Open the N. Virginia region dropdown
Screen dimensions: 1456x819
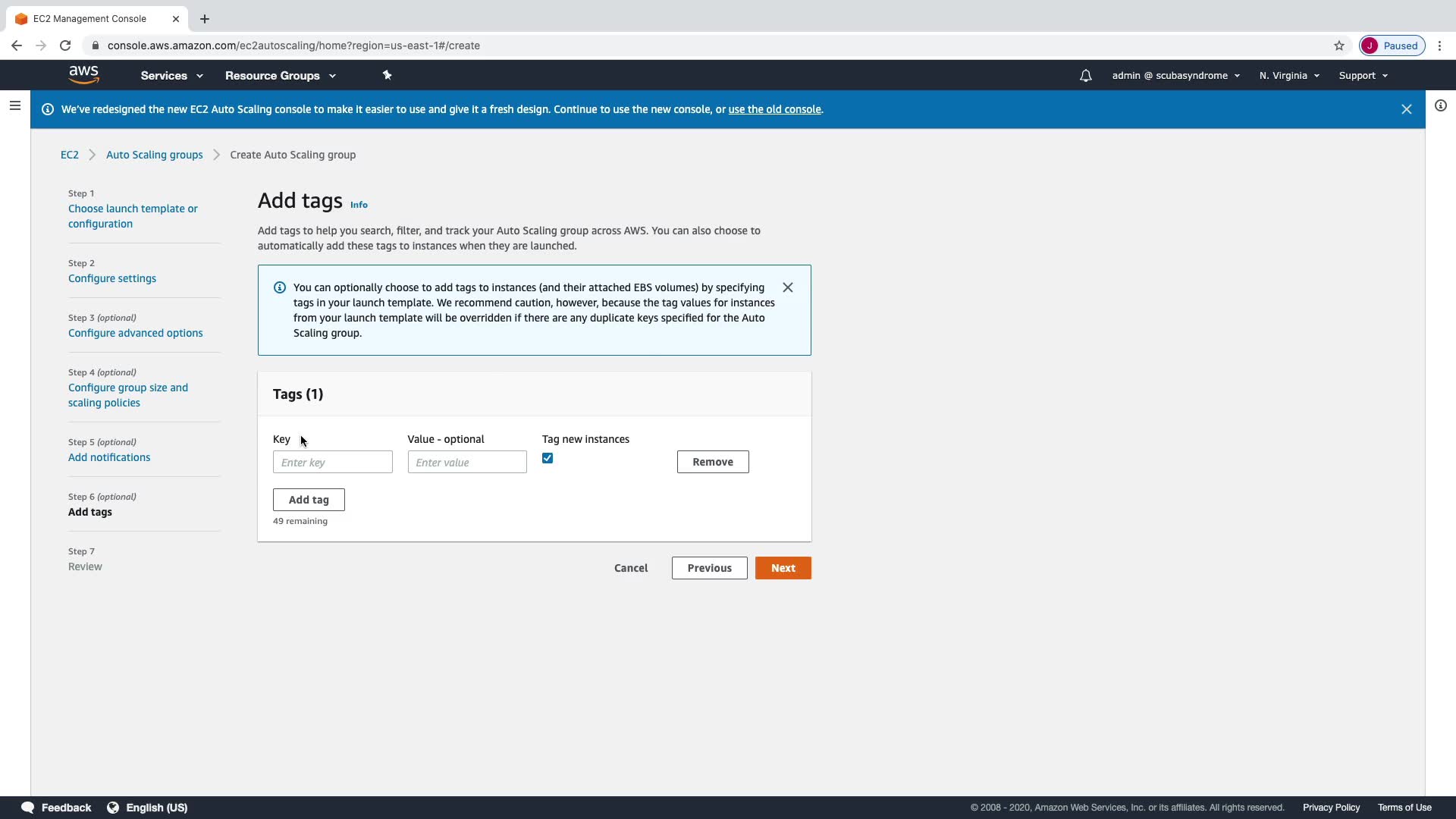tap(1289, 76)
